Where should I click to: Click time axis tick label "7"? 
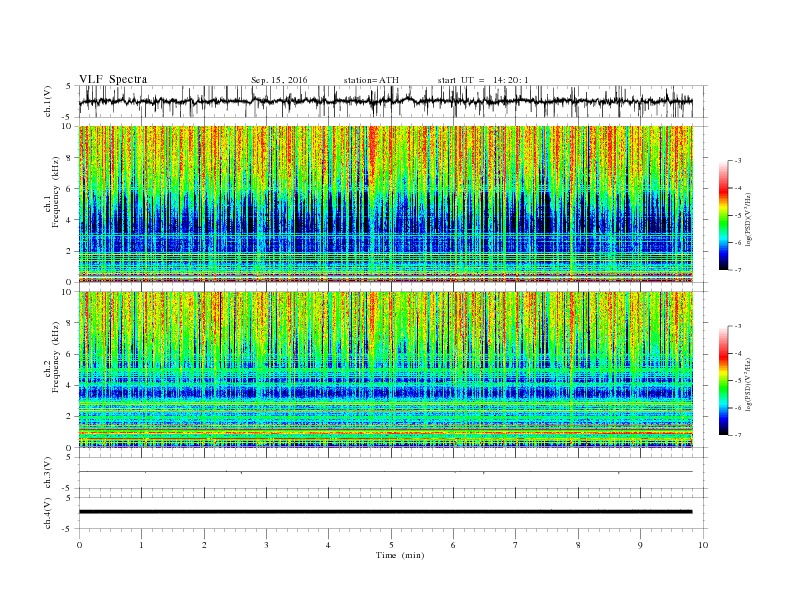[x=516, y=545]
